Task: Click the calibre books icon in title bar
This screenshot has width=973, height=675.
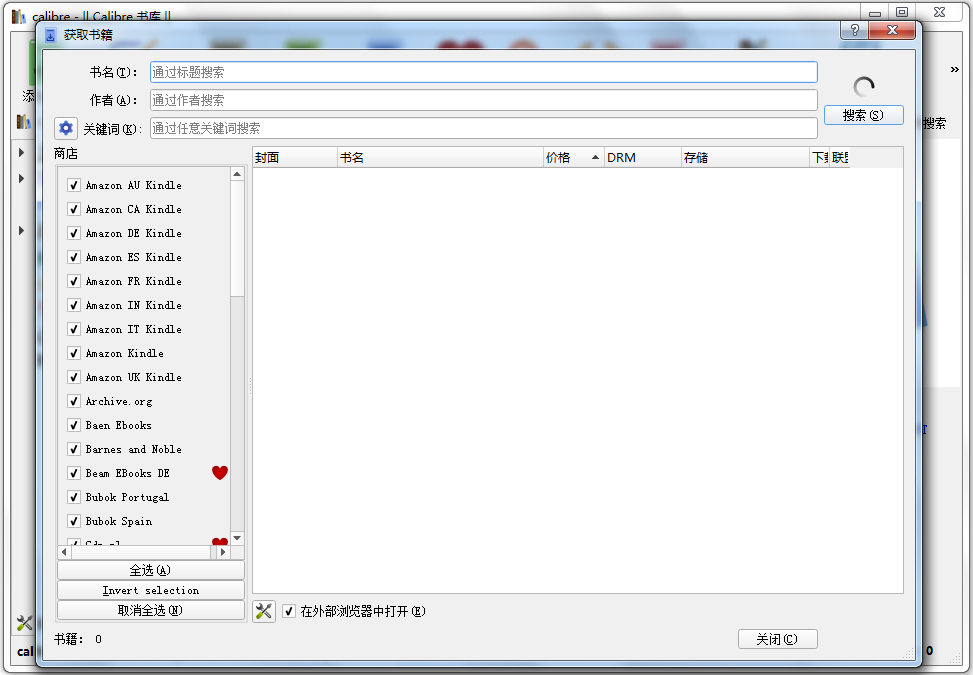Action: (19, 16)
